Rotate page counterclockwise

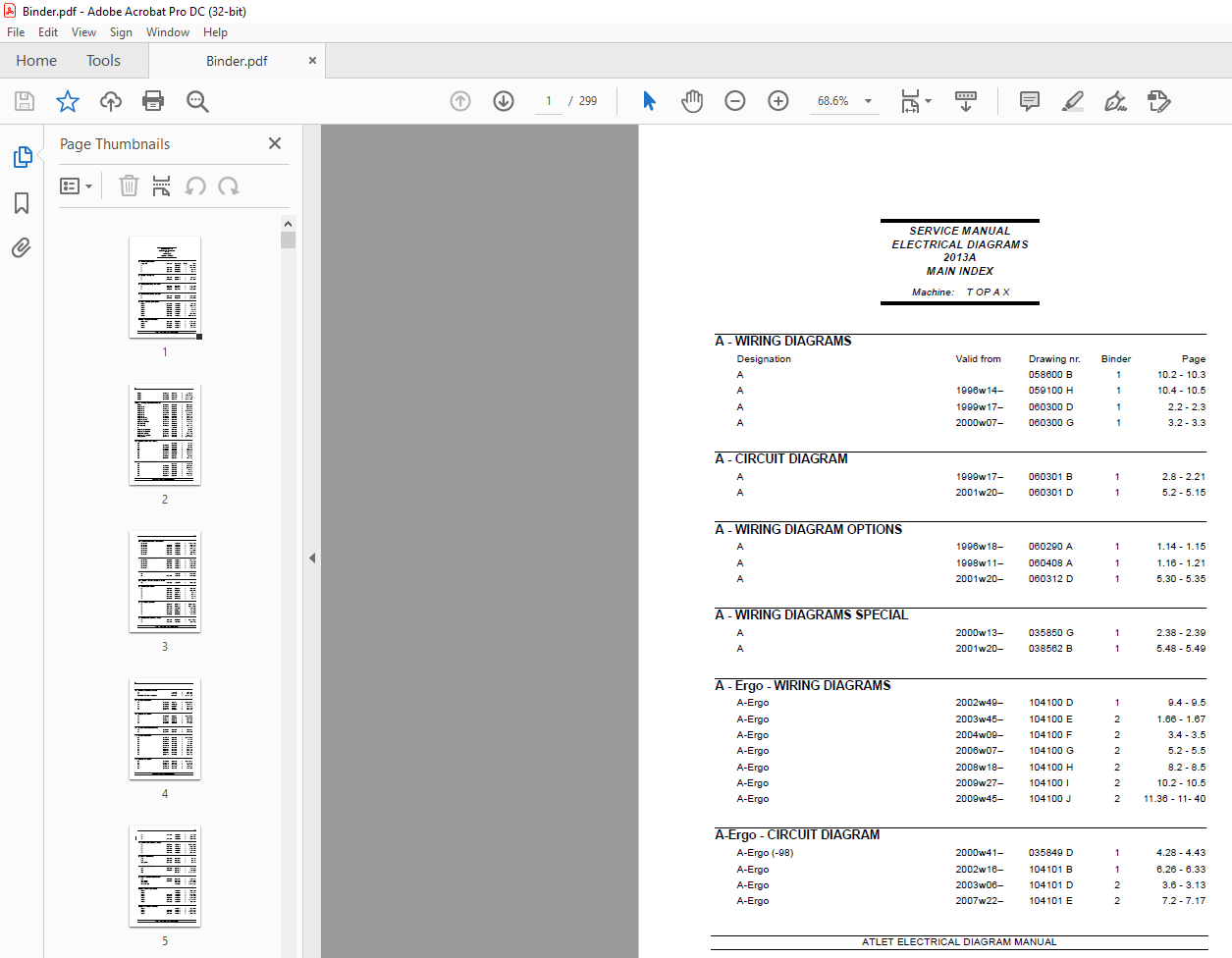click(x=195, y=186)
